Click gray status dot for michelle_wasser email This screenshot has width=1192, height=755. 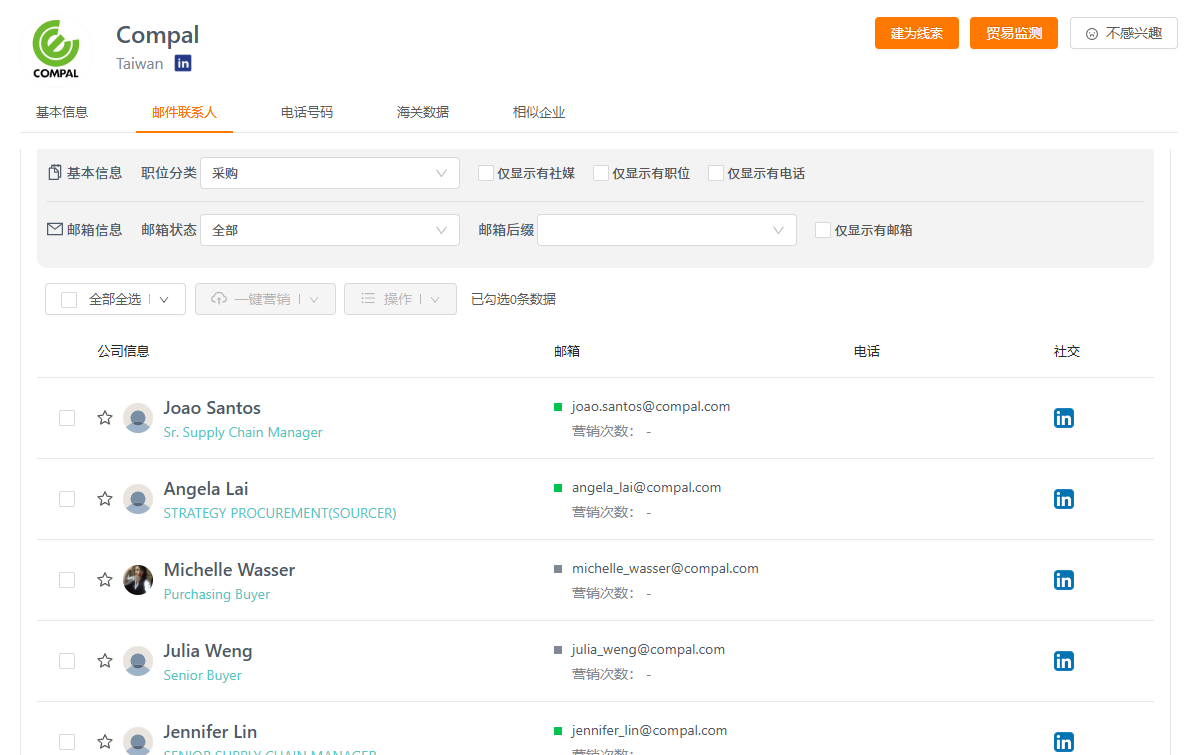click(x=558, y=569)
